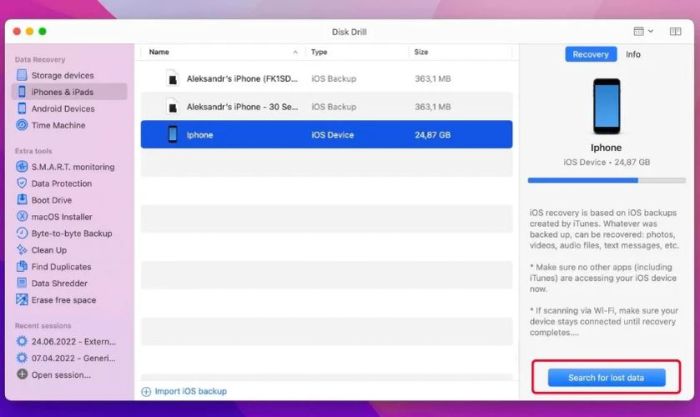Click the Clean Up sparkle icon
700x417 pixels.
click(22, 250)
